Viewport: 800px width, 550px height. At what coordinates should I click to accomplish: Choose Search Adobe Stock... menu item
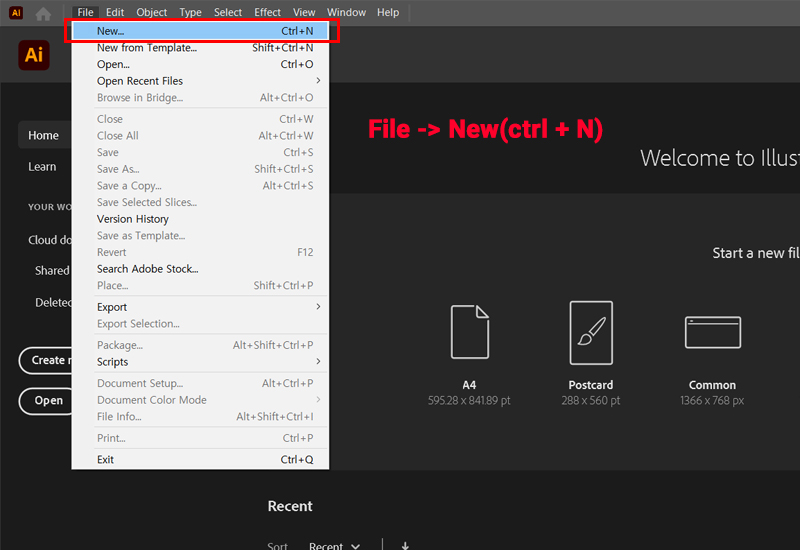201,269
